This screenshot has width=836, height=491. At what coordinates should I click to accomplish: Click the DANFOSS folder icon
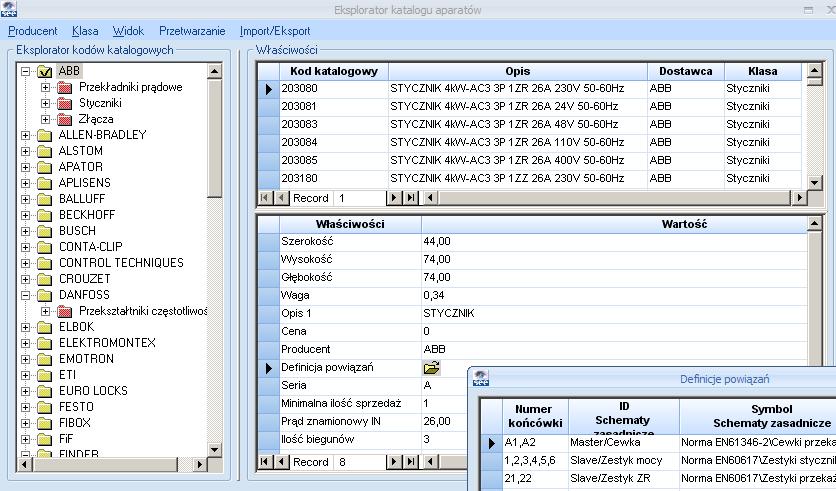click(x=45, y=295)
